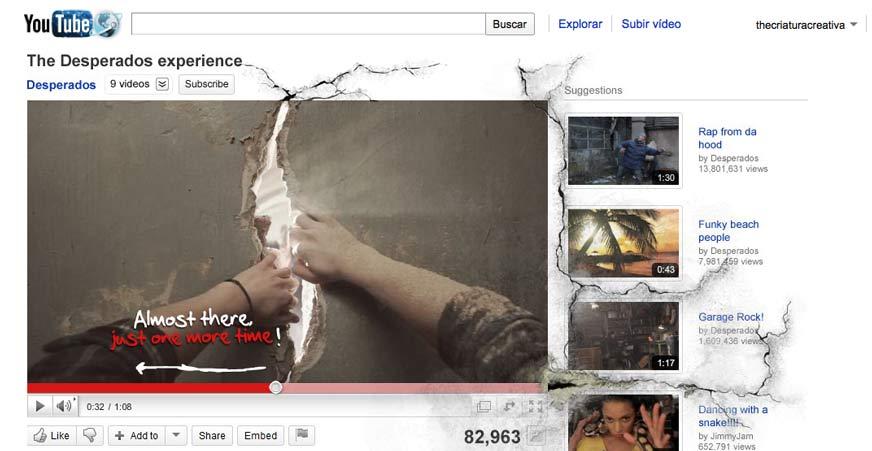The width and height of the screenshot is (872, 451).
Task: Open the Rap from da hood title link
Action: 727,138
